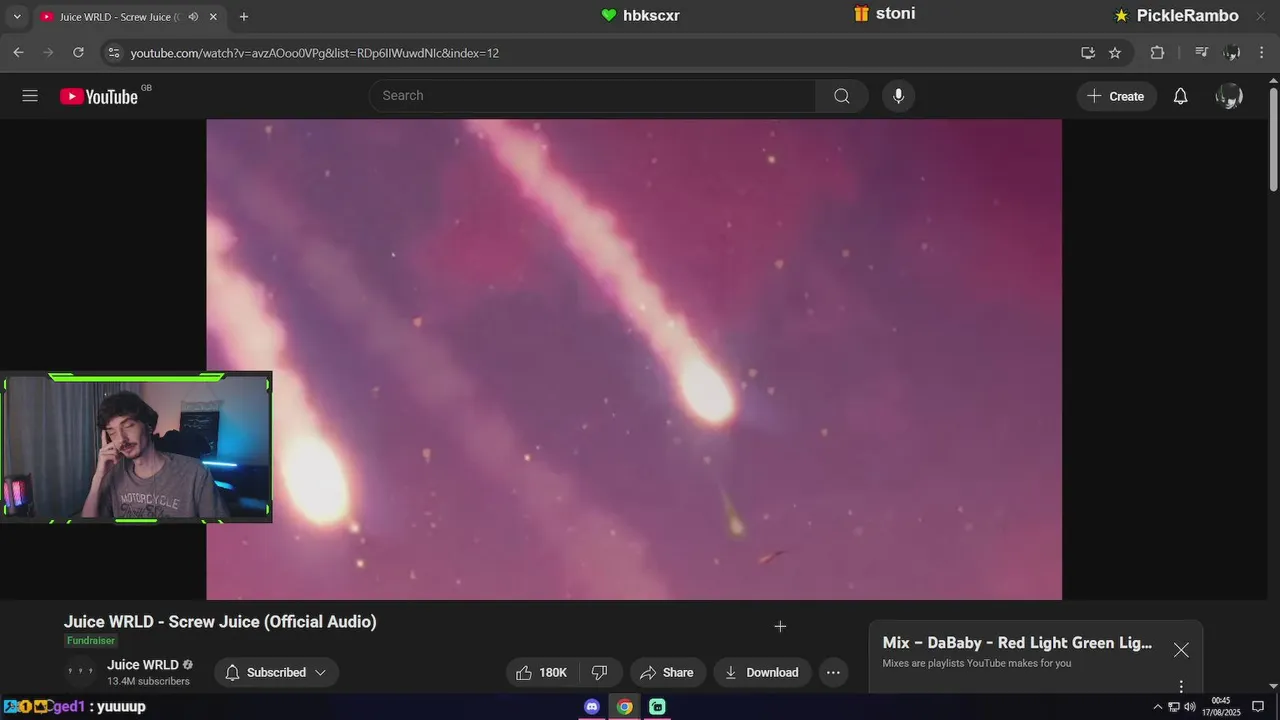Screen dimensions: 1280x720
Task: Open a new browser tab
Action: click(x=244, y=17)
